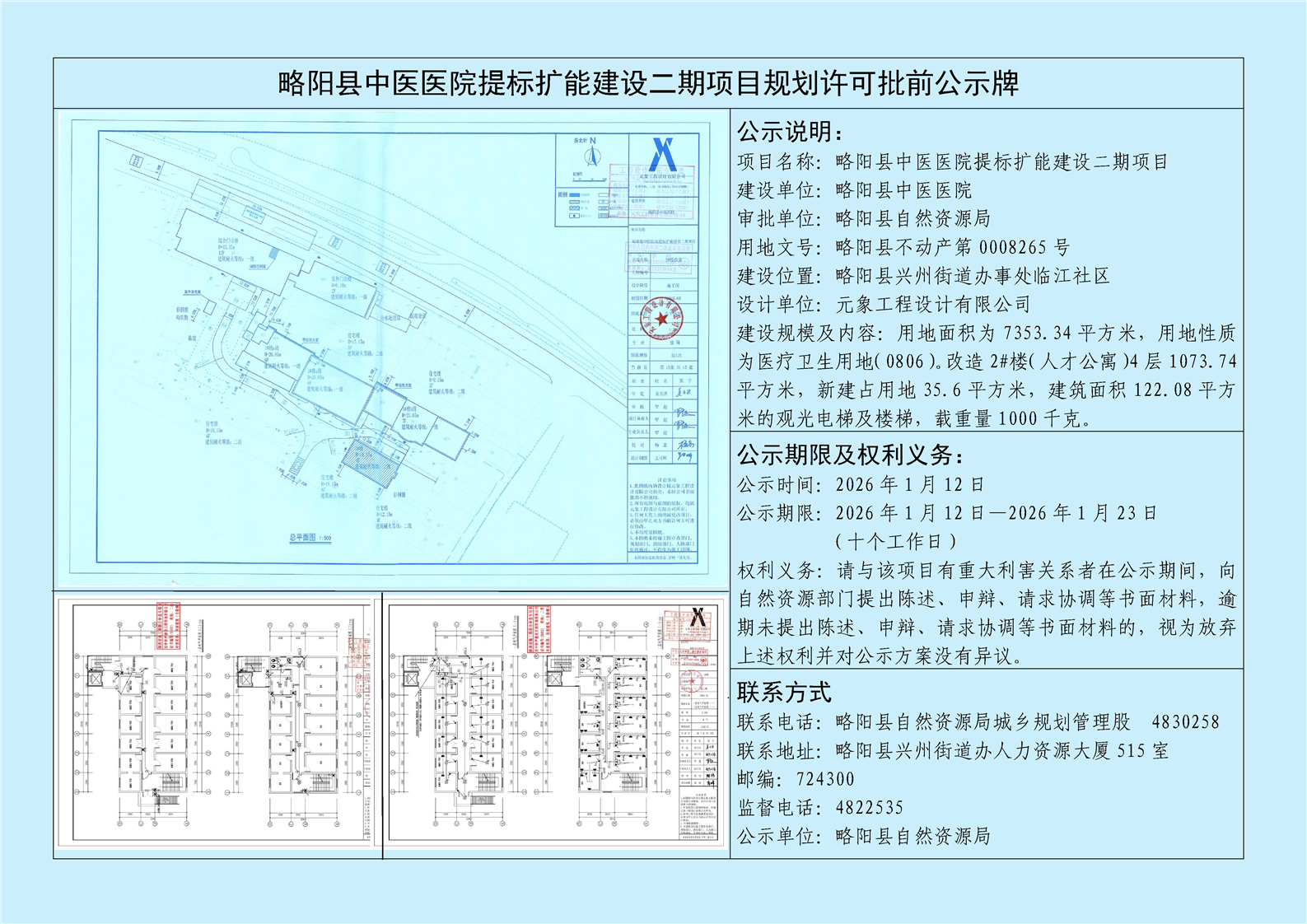Select the 联系方式 section heading

tap(784, 692)
